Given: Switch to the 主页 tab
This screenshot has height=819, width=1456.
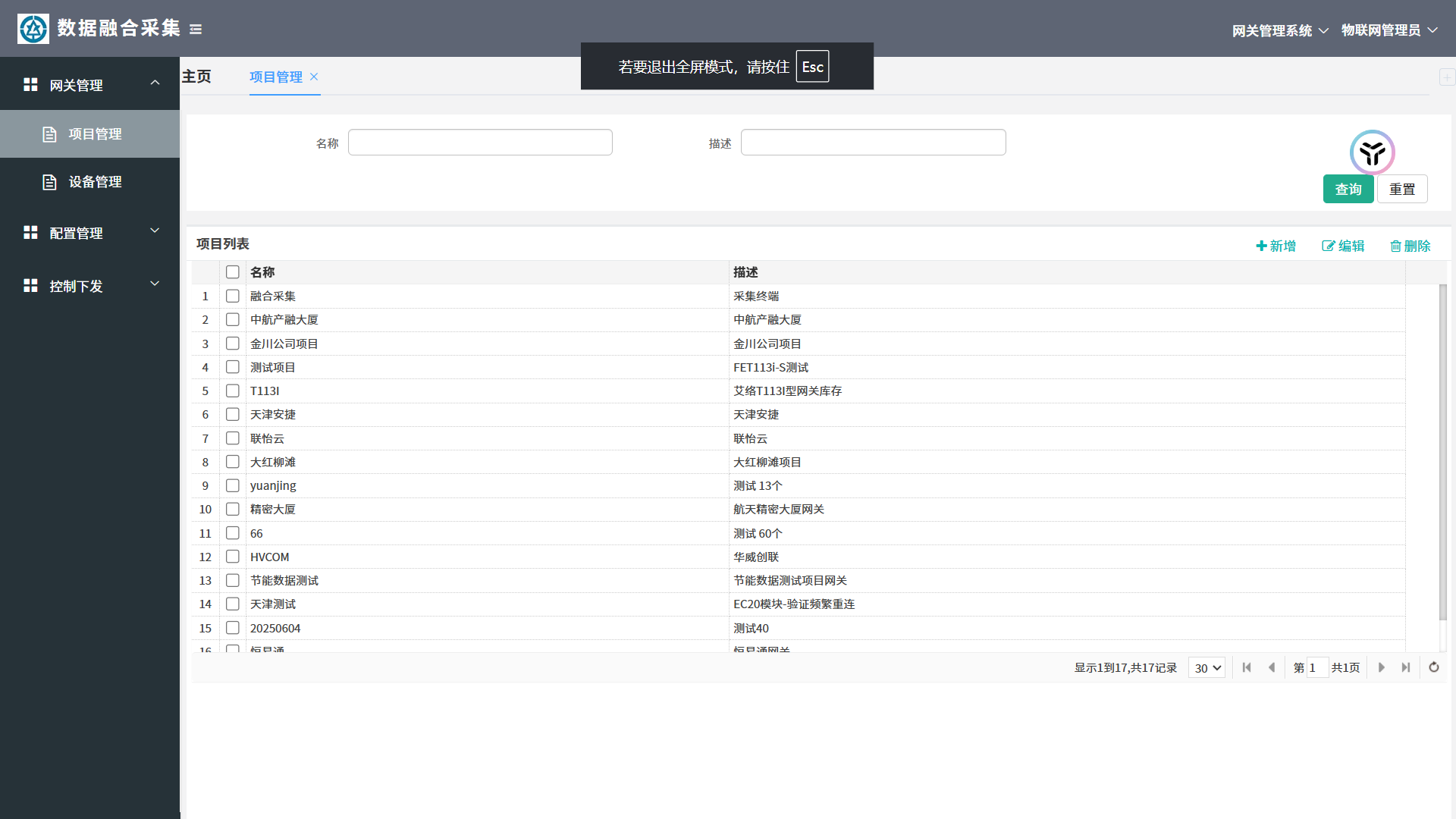Looking at the screenshot, I should [196, 77].
